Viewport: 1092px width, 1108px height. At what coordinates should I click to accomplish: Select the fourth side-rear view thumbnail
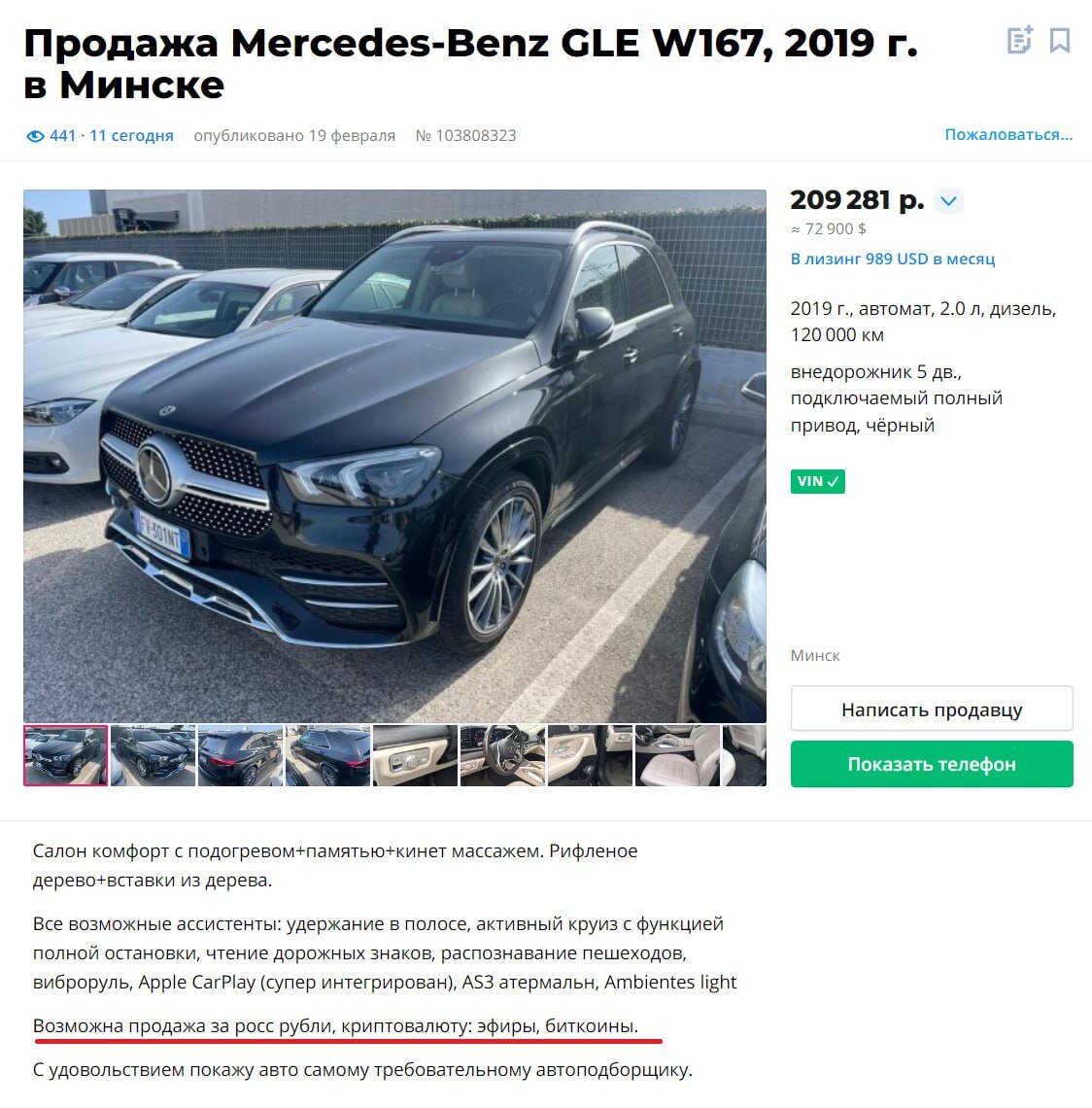(327, 755)
